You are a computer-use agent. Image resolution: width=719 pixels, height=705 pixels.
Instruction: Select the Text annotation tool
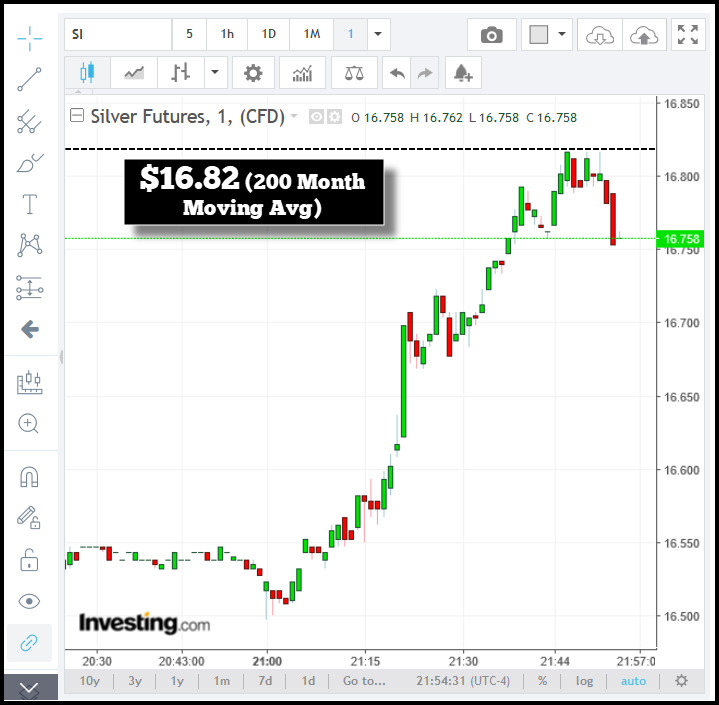(29, 205)
